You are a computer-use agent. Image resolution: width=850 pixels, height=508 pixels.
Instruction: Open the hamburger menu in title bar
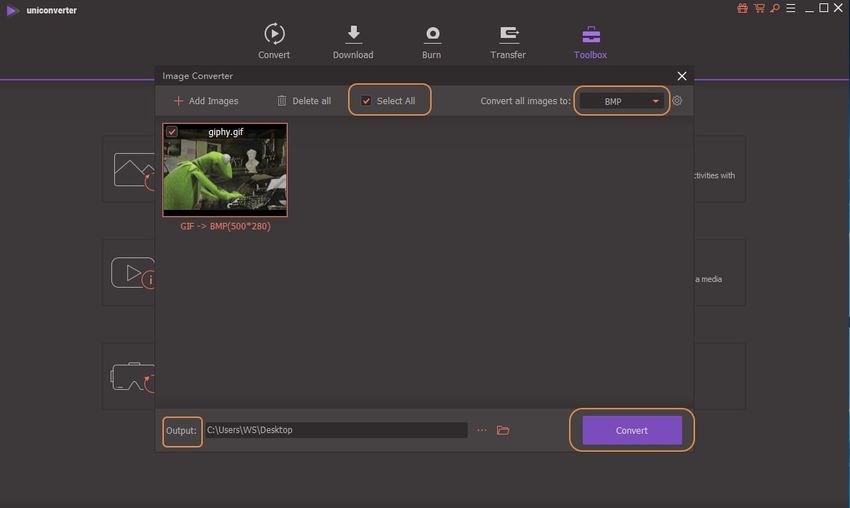coord(789,8)
